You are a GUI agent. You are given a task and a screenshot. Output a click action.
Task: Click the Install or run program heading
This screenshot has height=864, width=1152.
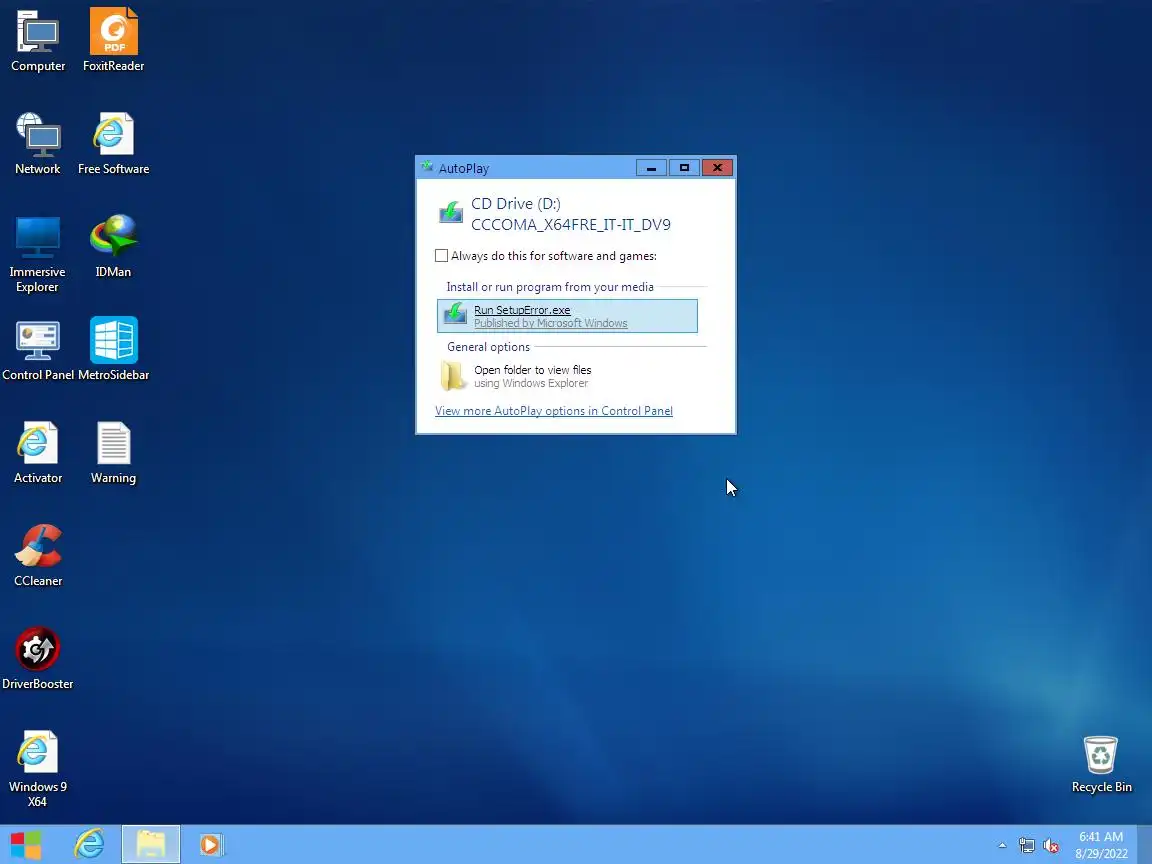pyautogui.click(x=550, y=287)
